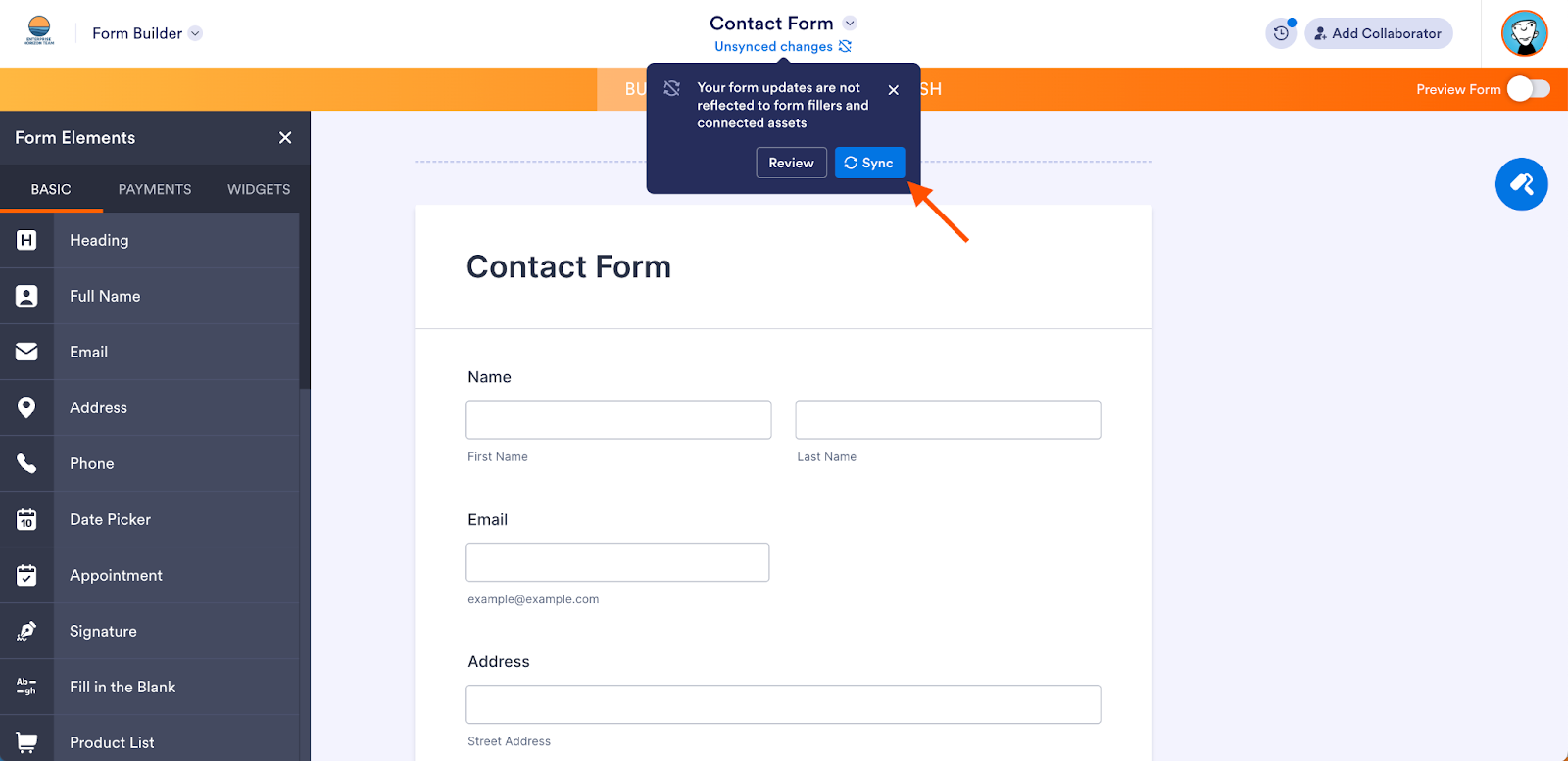Click the Add Collaborator button
Image resolution: width=1568 pixels, height=761 pixels.
(x=1378, y=33)
